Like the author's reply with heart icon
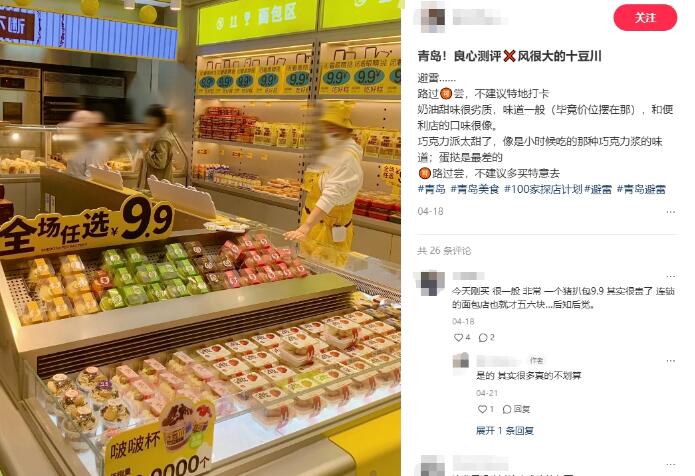This screenshot has height=476, width=695. (482, 409)
